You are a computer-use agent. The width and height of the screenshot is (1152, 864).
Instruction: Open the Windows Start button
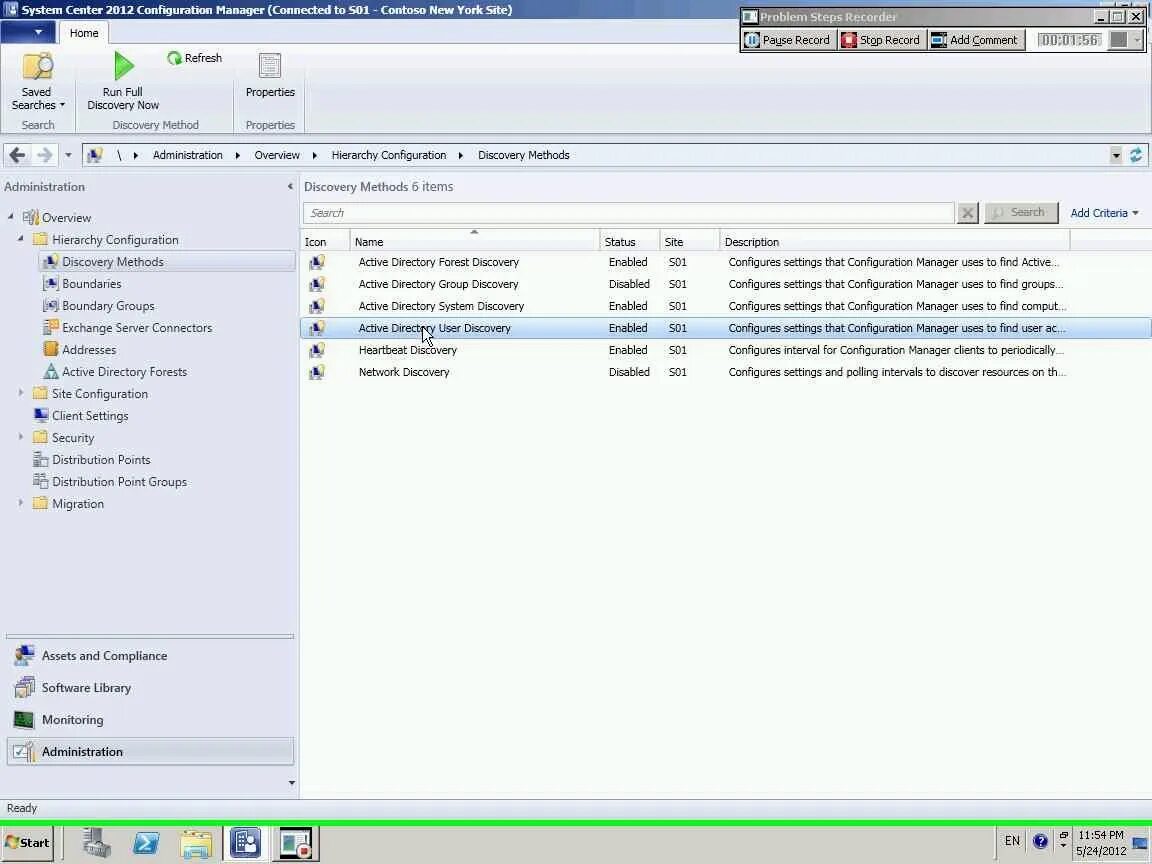coord(29,843)
